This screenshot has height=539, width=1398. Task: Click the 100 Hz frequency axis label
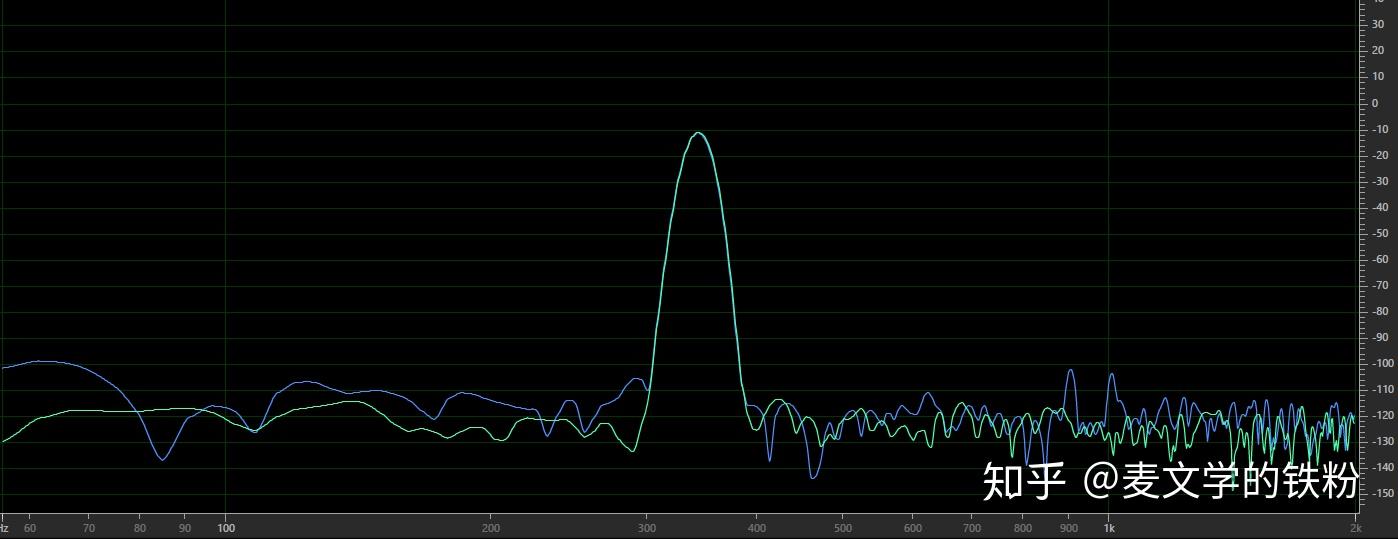click(226, 528)
